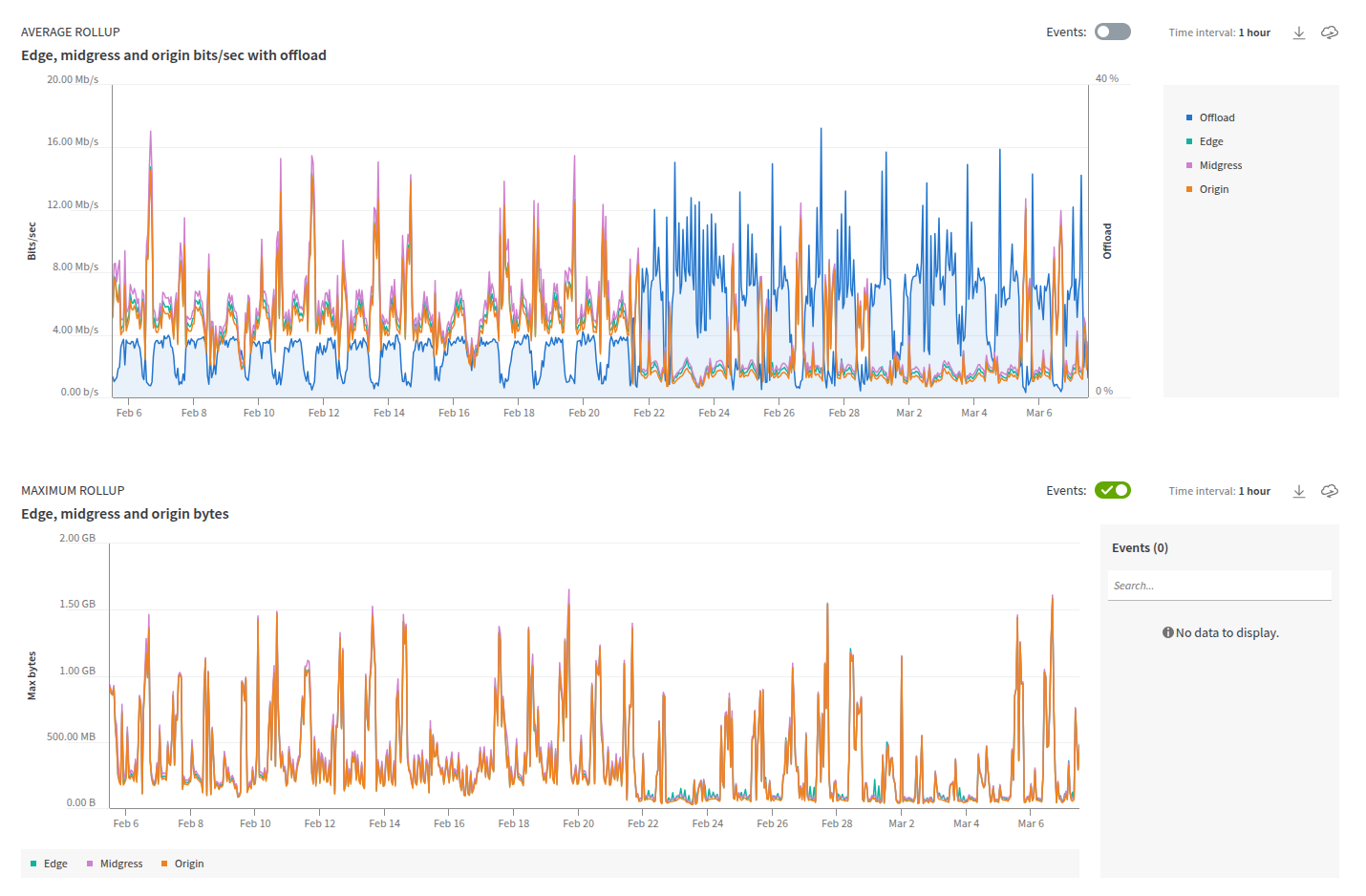
Task: Click the Midgress legend marker in the top legend
Action: click(x=1188, y=164)
